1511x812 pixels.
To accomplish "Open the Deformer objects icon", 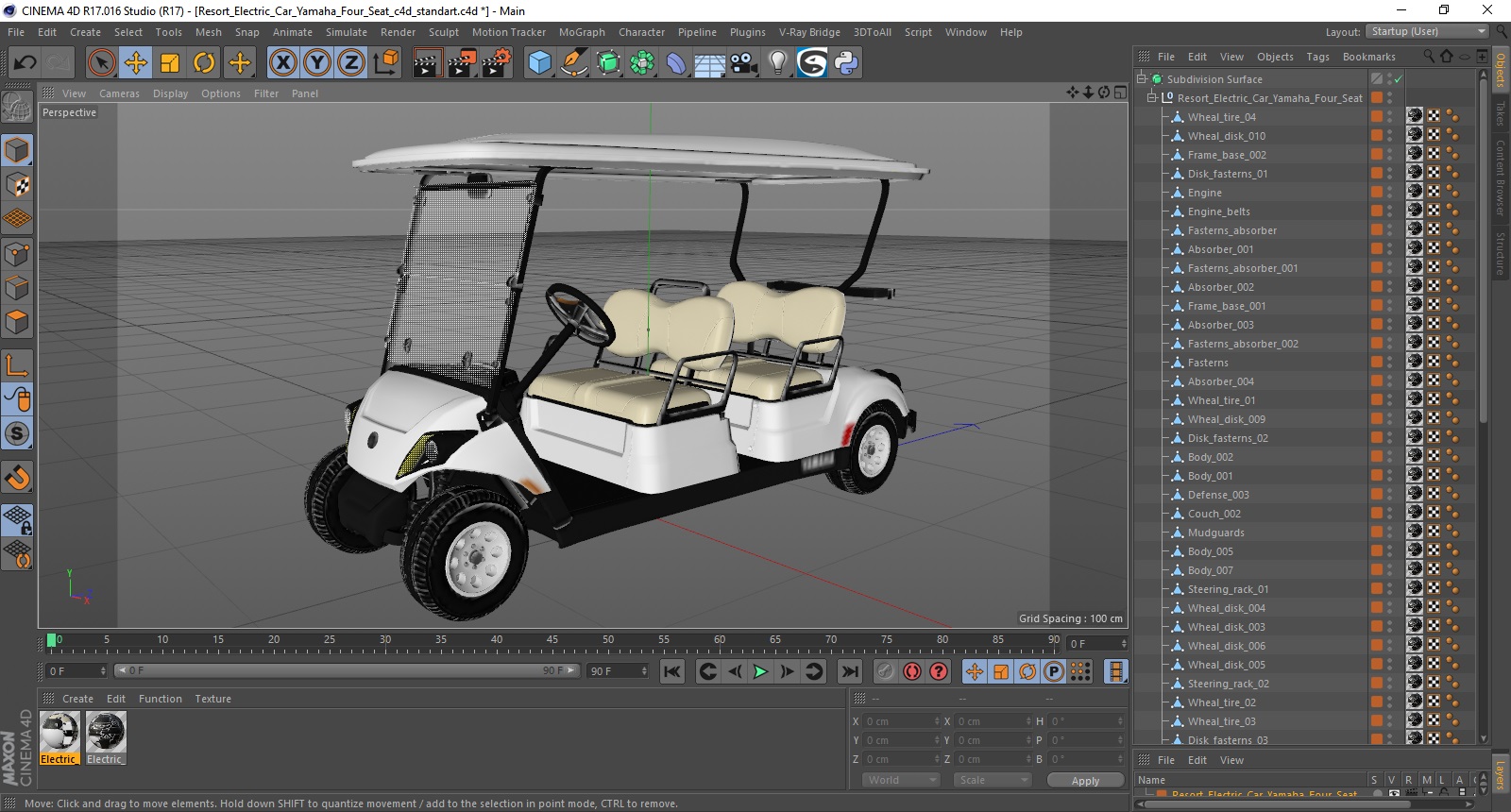I will click(676, 63).
